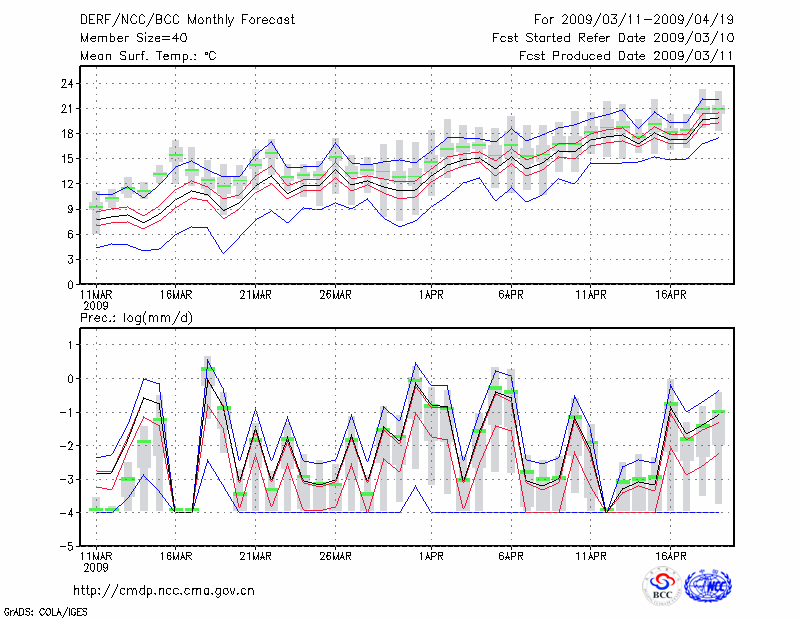Select 26MAR tick on precipitation chart axis
This screenshot has width=800, height=618.
tap(335, 558)
